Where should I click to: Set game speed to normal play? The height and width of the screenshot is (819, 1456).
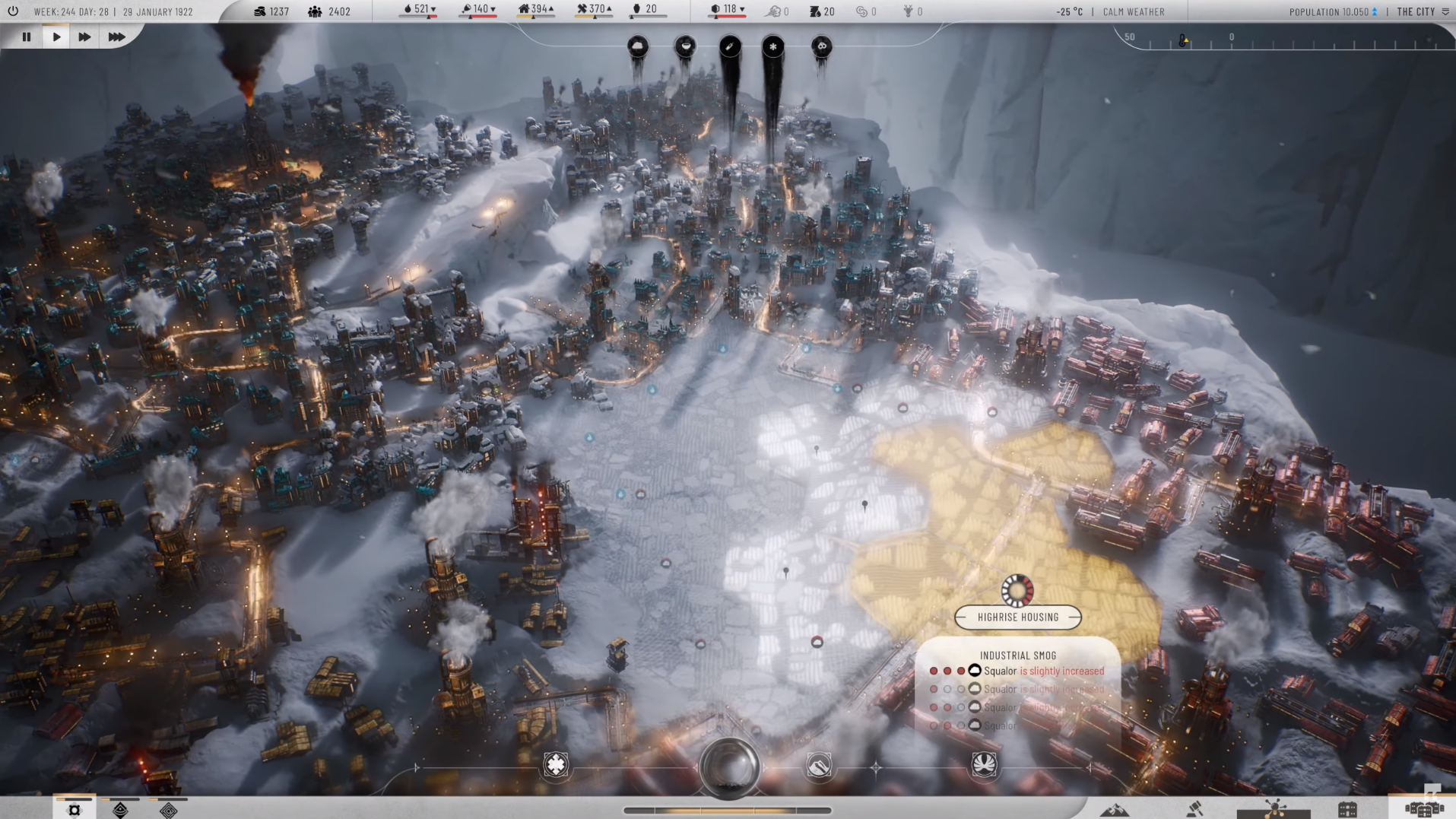pos(56,37)
